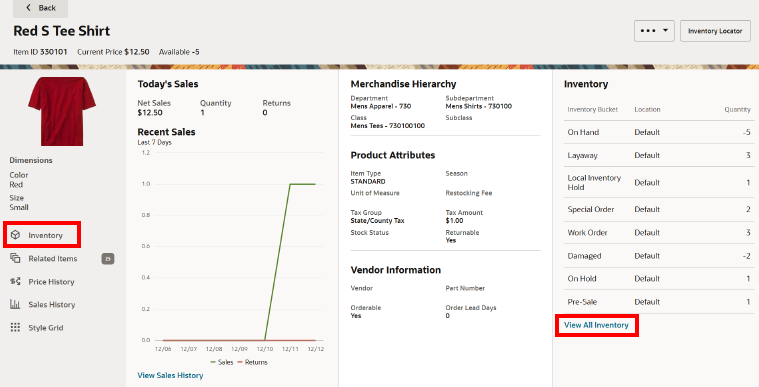Click the Sales History bar chart icon
Viewport: 759px width, 387px height.
(x=15, y=304)
